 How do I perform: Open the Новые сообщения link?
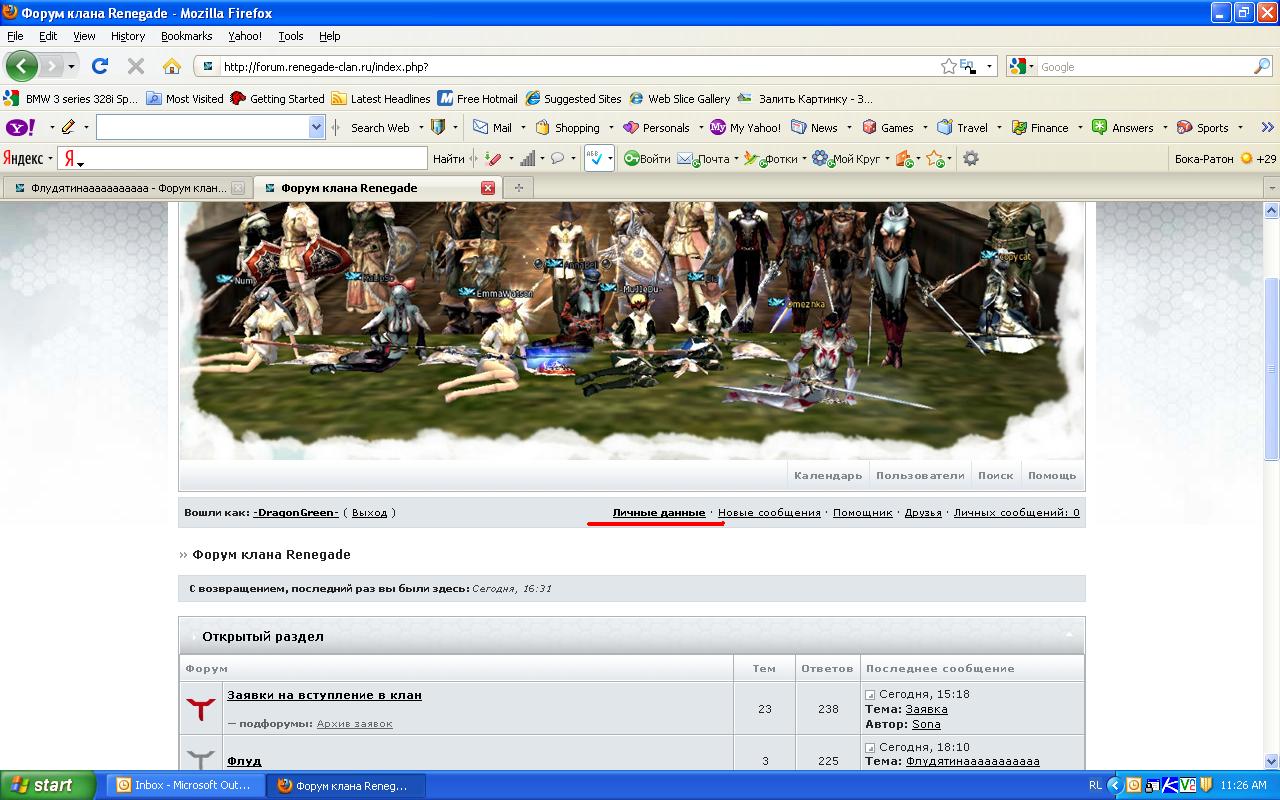coord(769,513)
